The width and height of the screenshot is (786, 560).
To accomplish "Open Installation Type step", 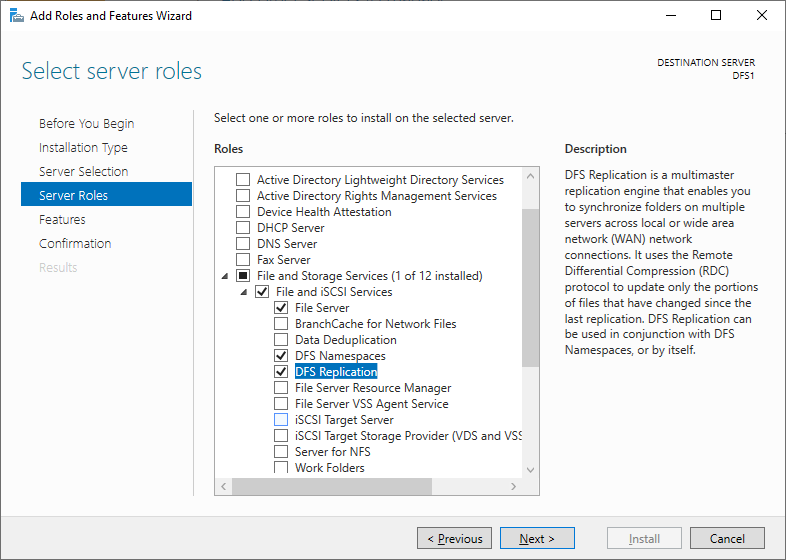I will pos(83,147).
